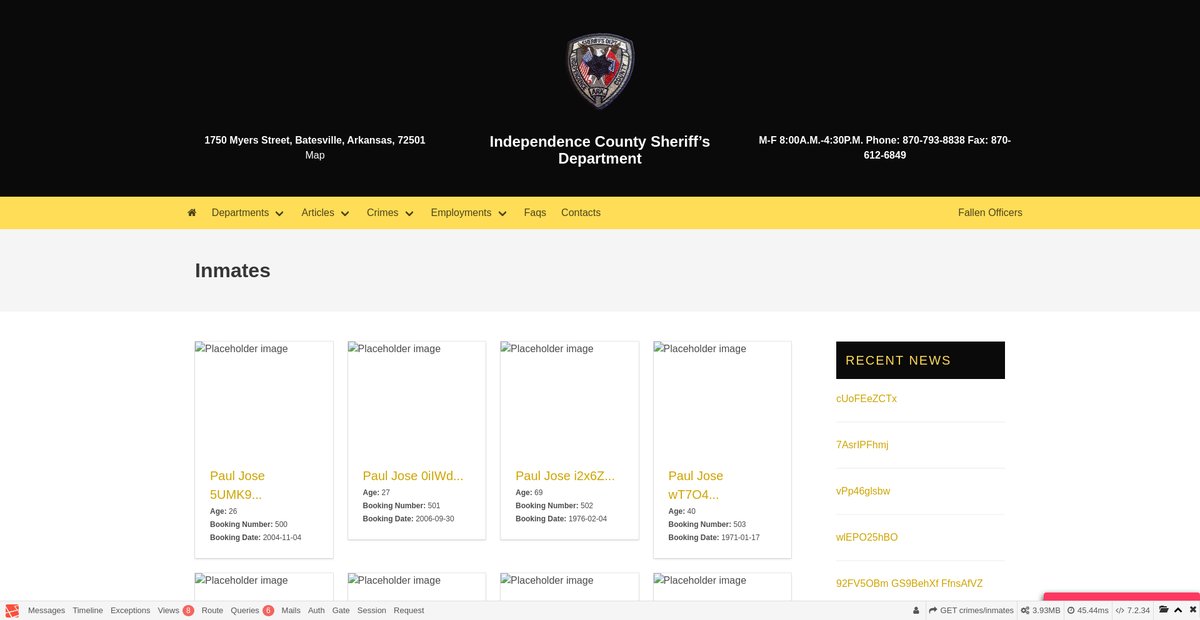This screenshot has height=620, width=1200.
Task: Click the home icon in the yellow navbar
Action: (x=192, y=212)
